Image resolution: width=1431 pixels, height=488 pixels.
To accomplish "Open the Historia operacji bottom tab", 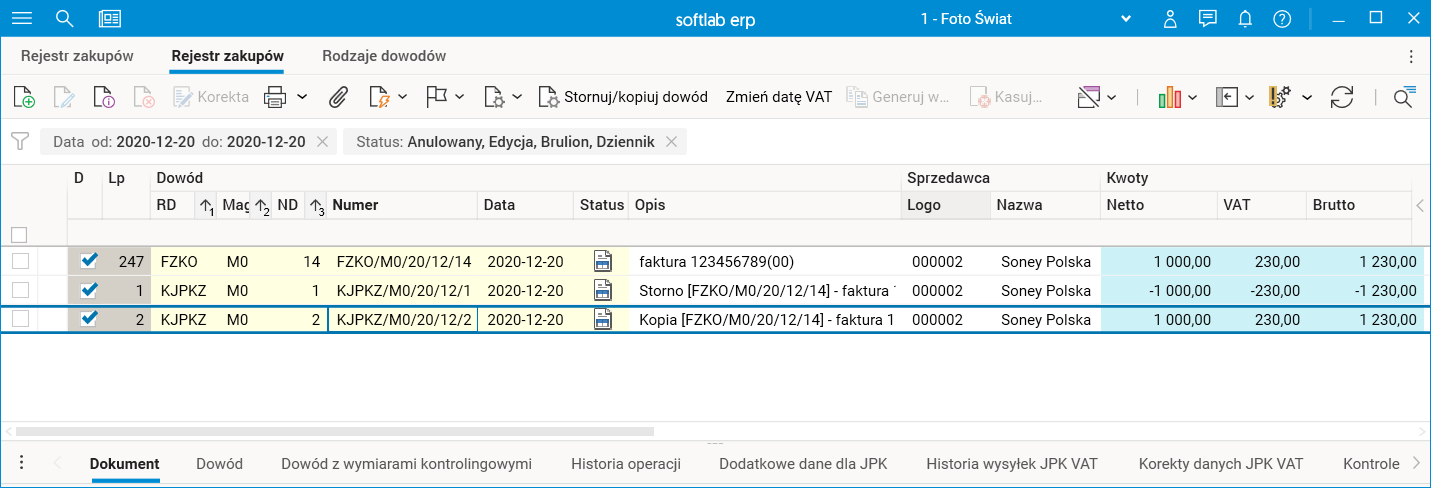I will 626,464.
